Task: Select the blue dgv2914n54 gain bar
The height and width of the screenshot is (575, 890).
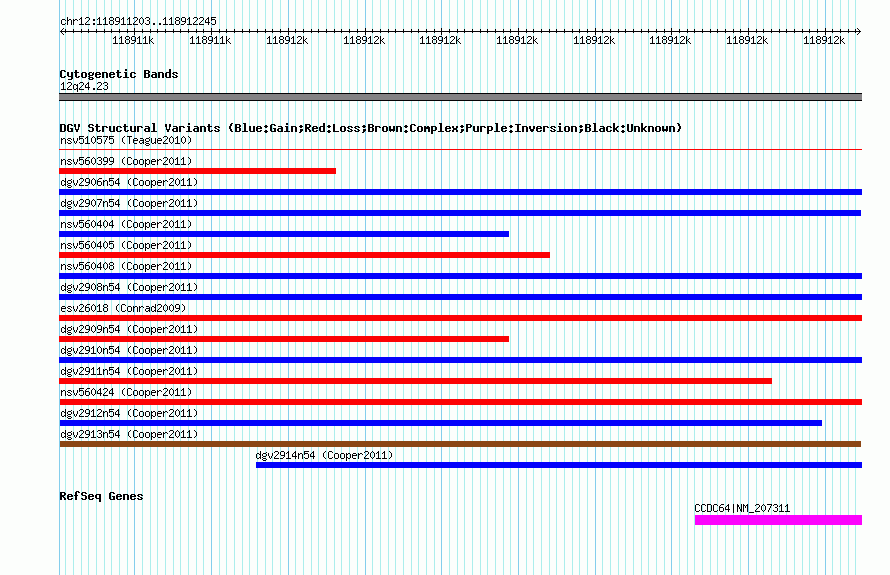Action: (x=559, y=465)
